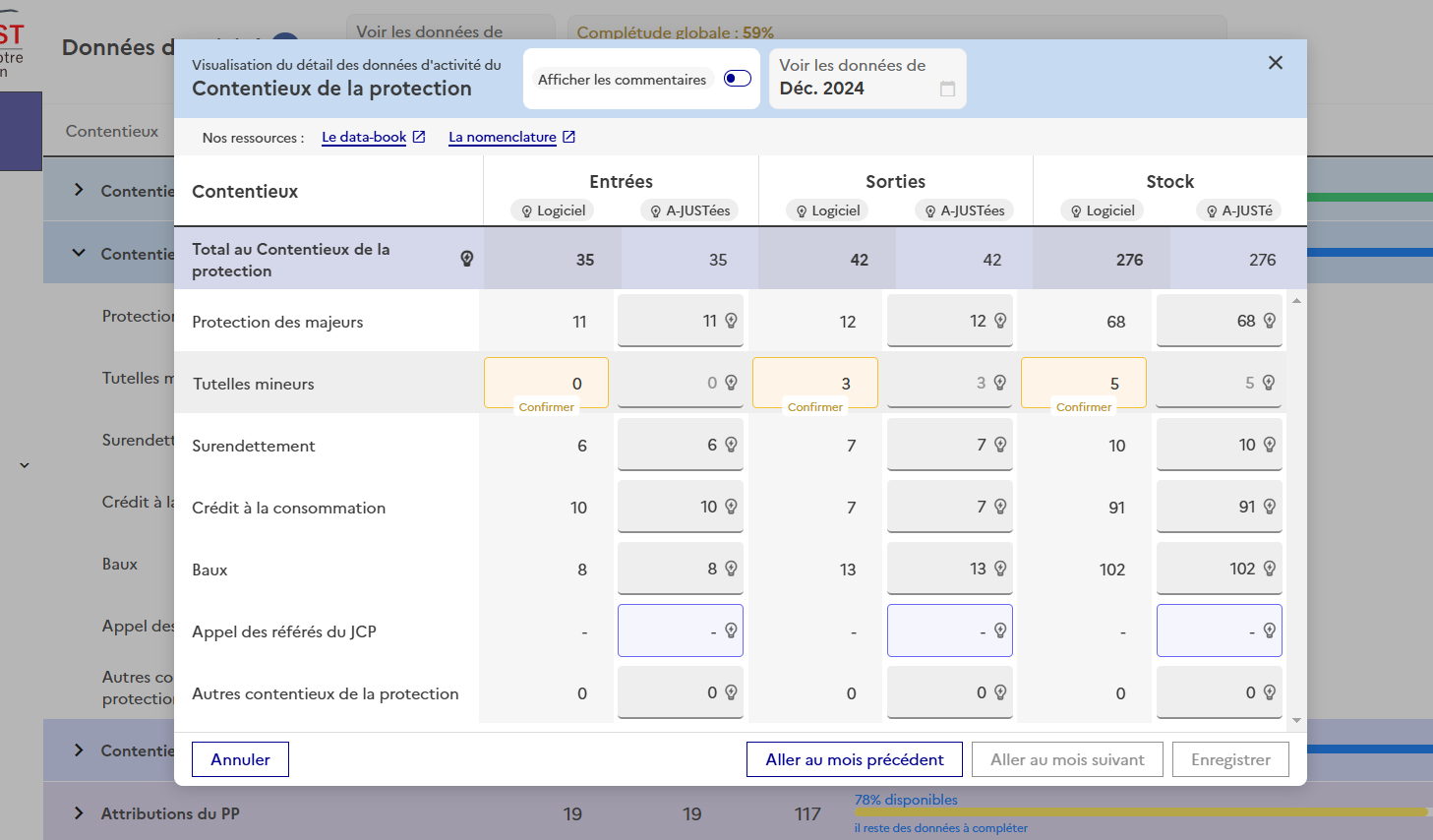
Task: Open Le data-book resource link
Action: (364, 137)
